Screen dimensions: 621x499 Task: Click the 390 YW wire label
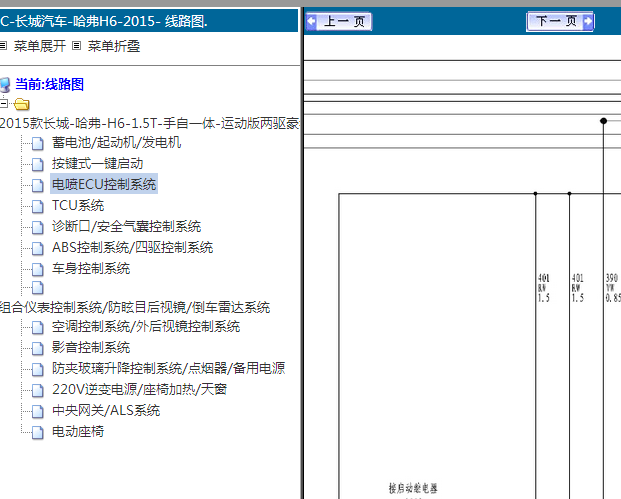(x=613, y=288)
